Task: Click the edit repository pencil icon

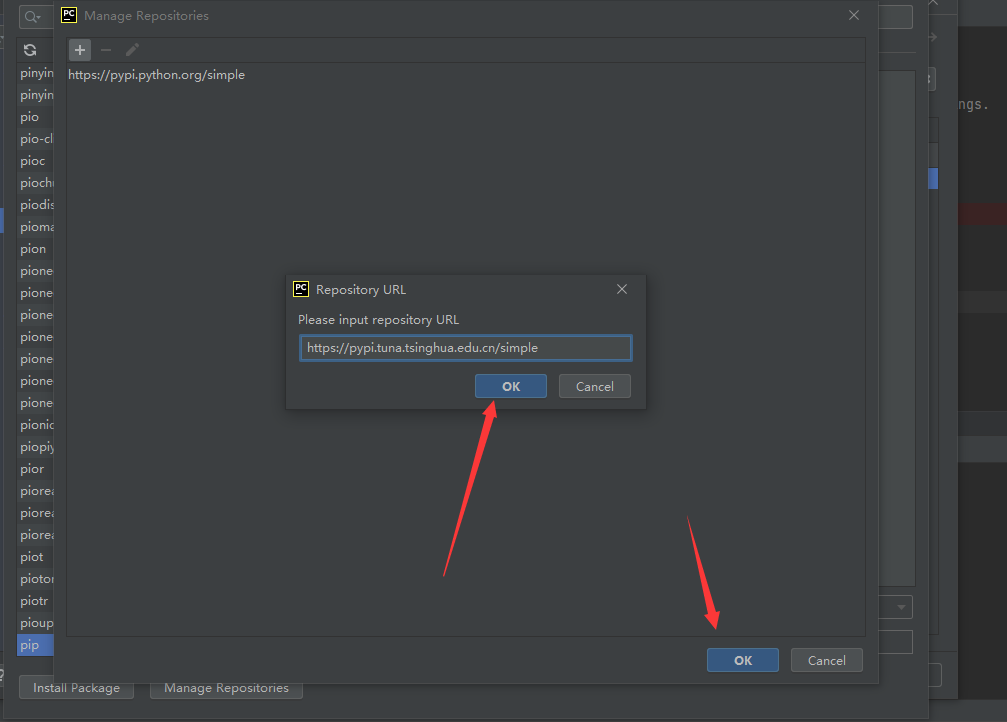Action: click(132, 50)
